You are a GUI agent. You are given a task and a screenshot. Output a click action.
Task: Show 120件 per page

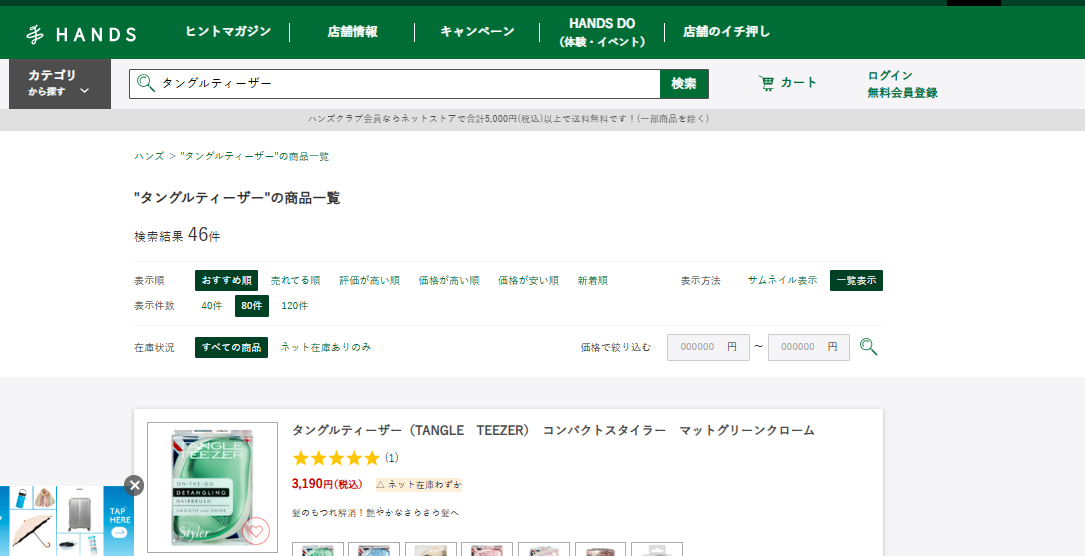295,306
